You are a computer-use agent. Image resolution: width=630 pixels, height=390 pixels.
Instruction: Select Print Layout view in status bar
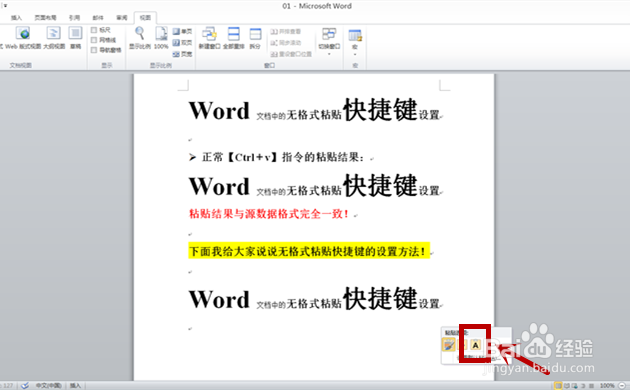tap(558, 386)
